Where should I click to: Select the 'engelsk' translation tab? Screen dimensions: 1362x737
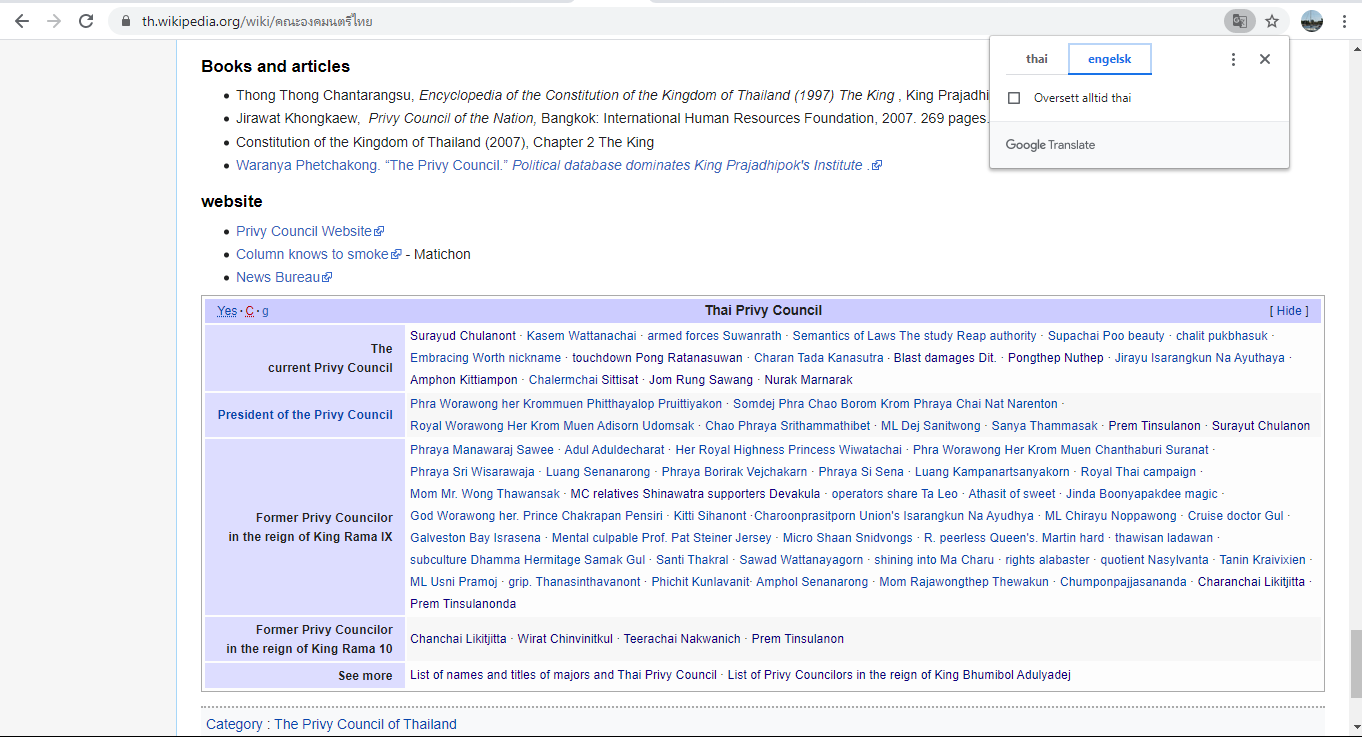pyautogui.click(x=1109, y=59)
